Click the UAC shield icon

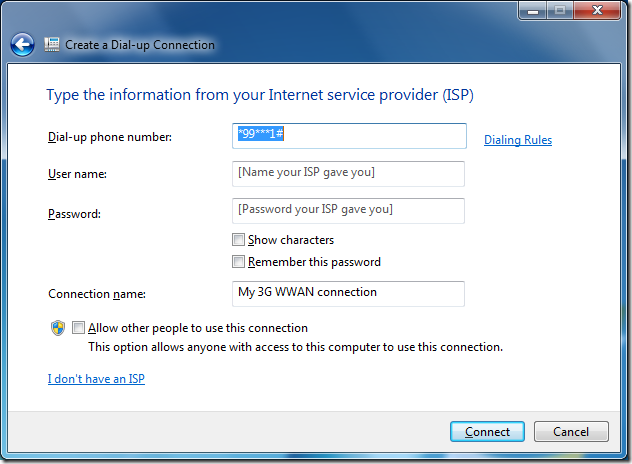coord(58,328)
